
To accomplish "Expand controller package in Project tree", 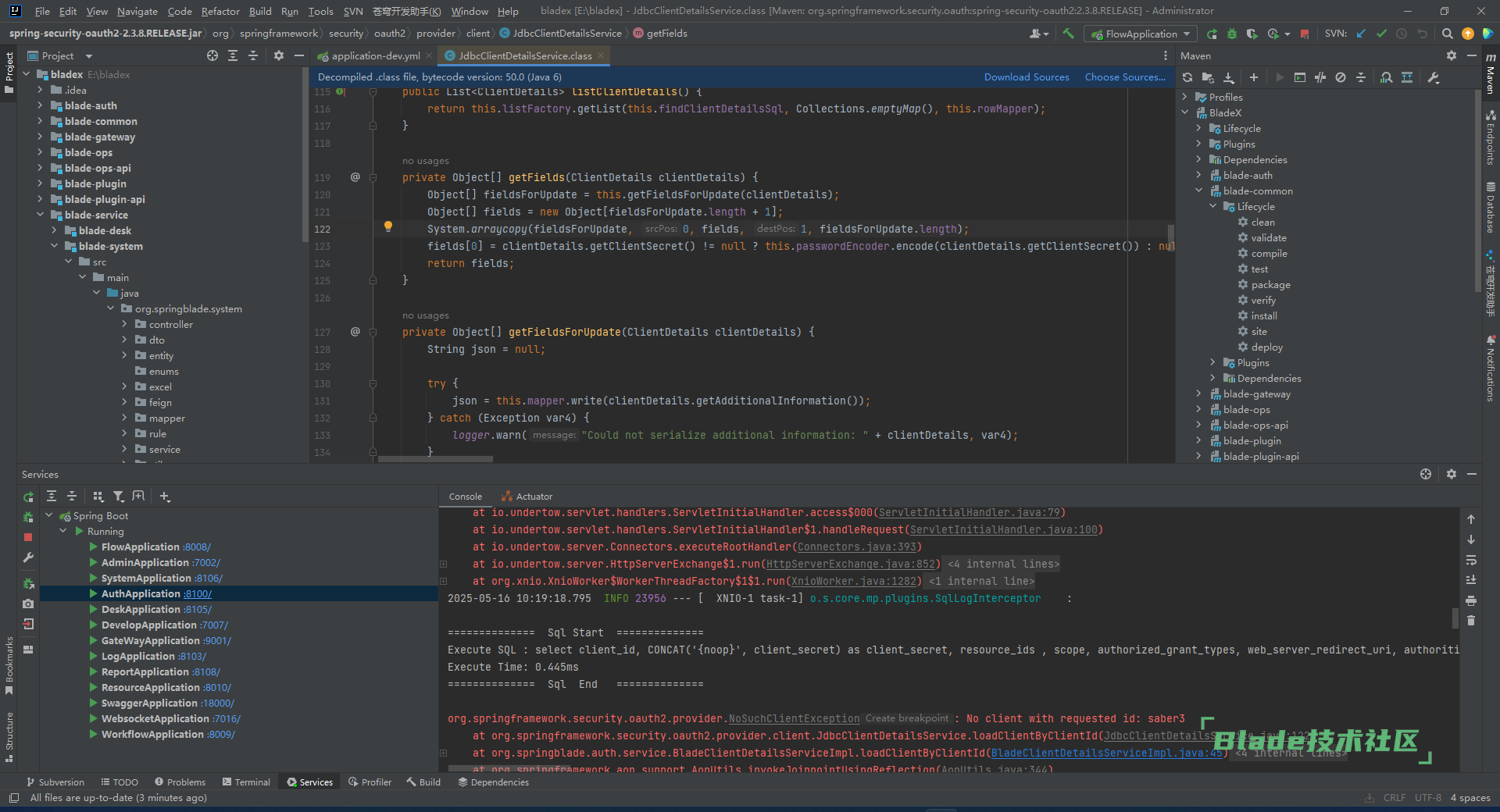I will pyautogui.click(x=124, y=324).
